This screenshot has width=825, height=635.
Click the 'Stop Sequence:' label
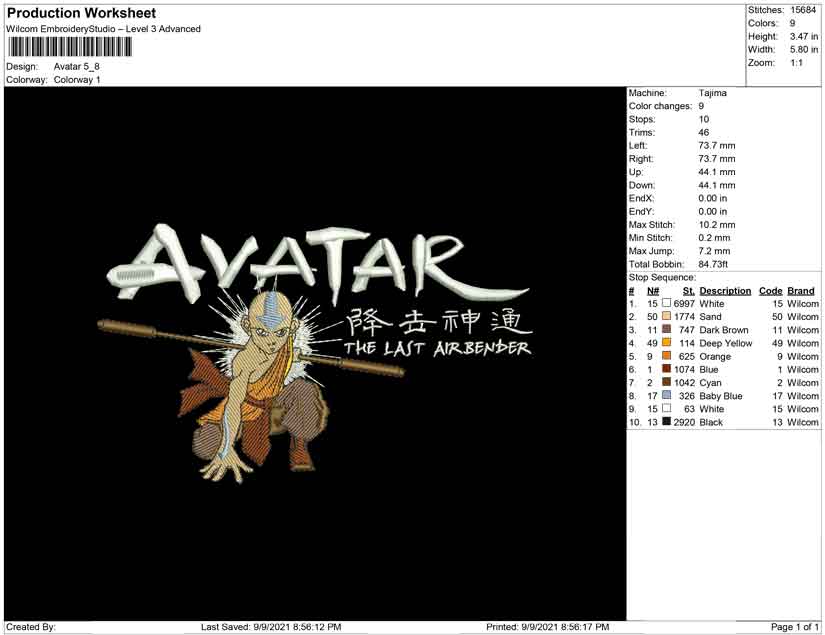tap(662, 277)
